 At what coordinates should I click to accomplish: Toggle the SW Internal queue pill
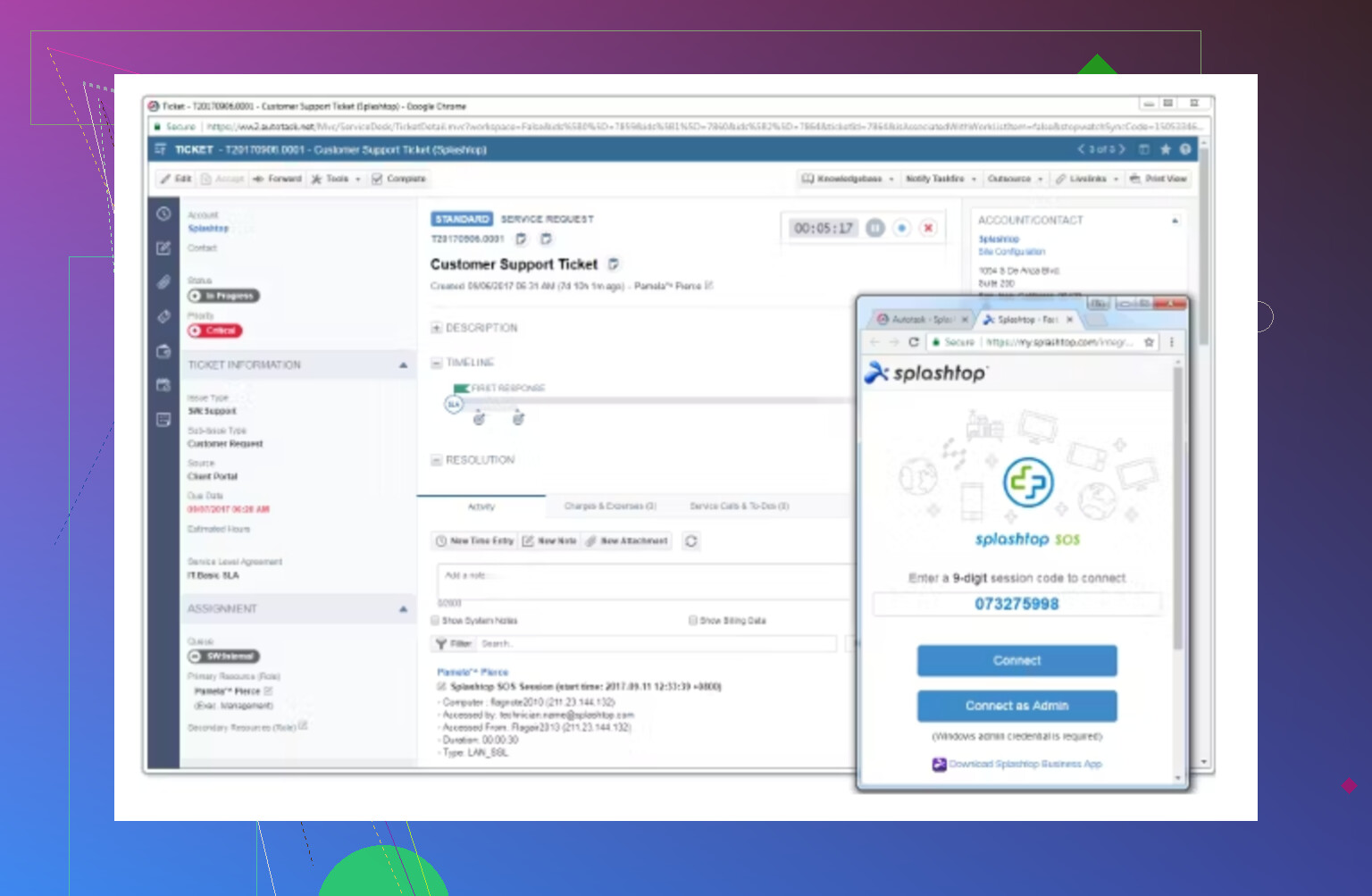[x=223, y=657]
